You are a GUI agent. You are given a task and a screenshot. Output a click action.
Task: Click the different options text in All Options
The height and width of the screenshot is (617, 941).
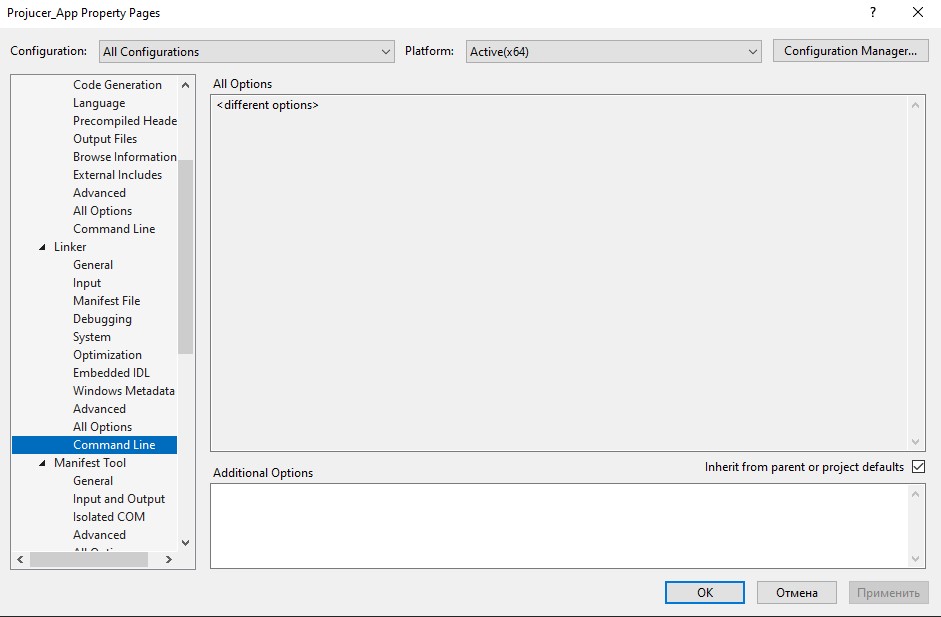268,105
